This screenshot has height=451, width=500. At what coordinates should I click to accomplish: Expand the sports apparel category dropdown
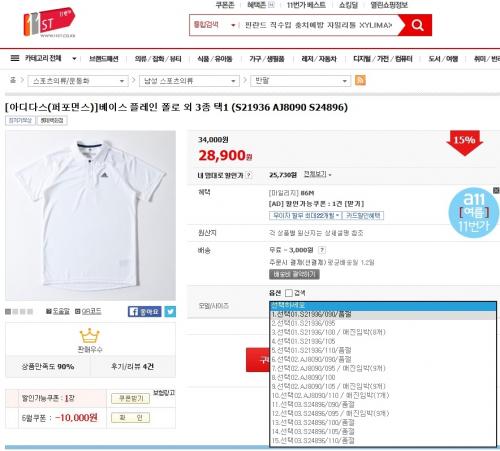coord(78,81)
